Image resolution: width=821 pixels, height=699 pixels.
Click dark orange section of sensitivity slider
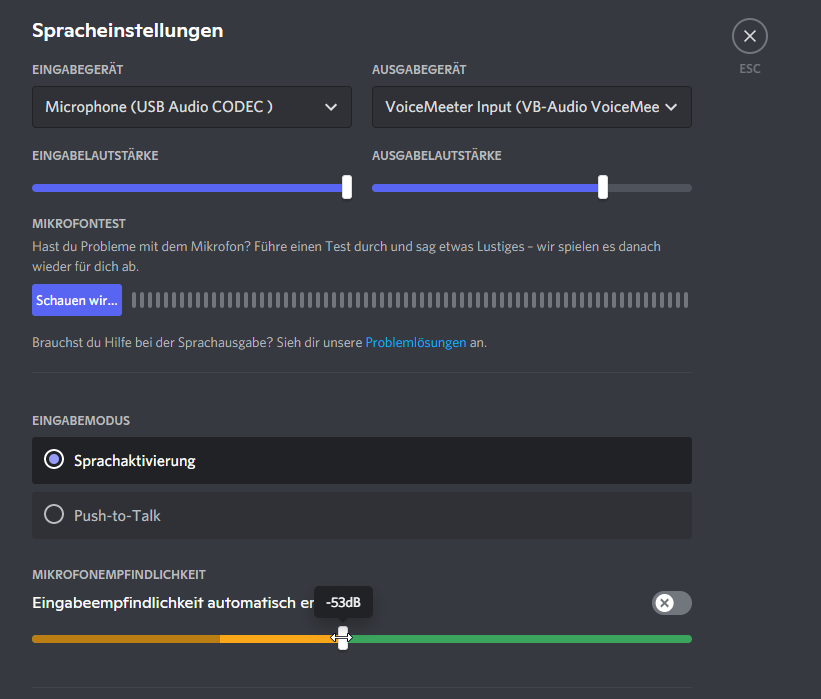(125, 639)
